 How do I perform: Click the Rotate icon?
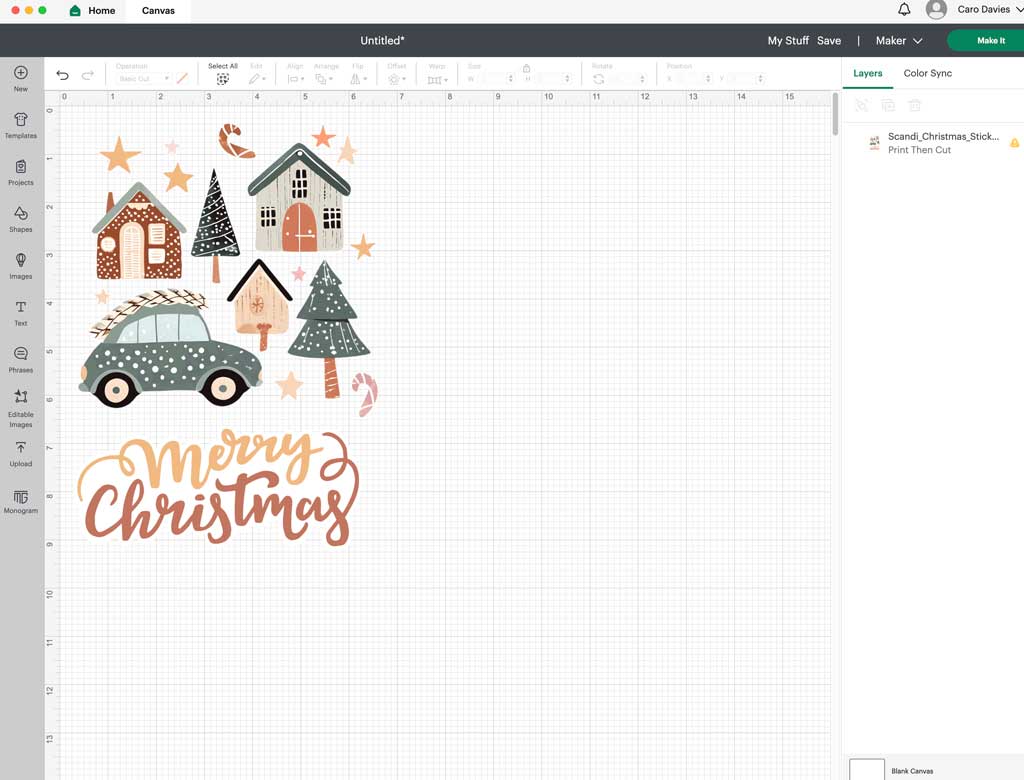[598, 79]
